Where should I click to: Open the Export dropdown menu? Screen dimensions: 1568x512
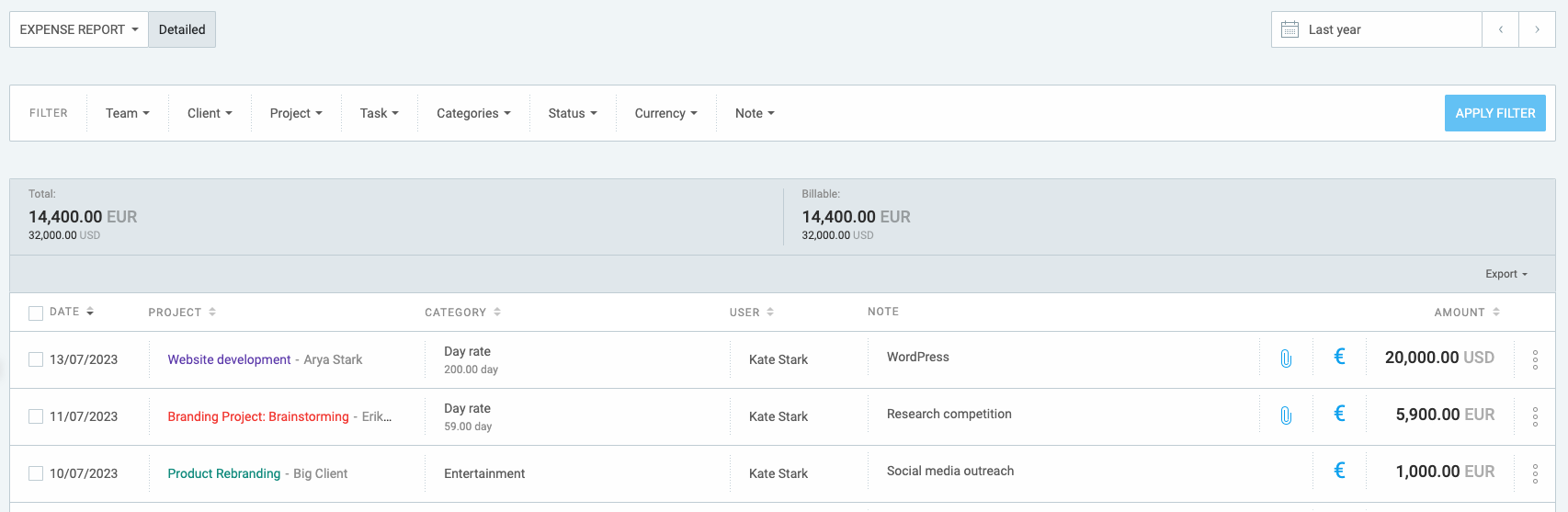pyautogui.click(x=1506, y=274)
